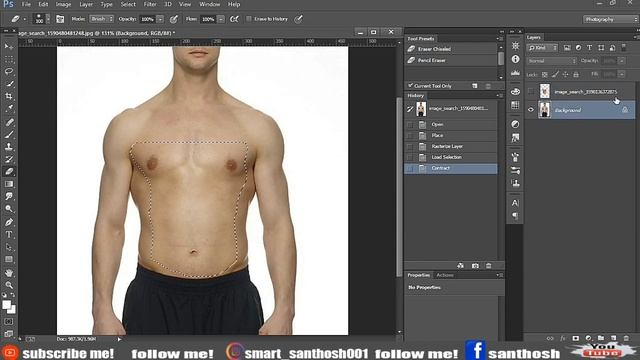The height and width of the screenshot is (360, 640).
Task: Open the Tool Presets panel menu
Action: coord(500,38)
